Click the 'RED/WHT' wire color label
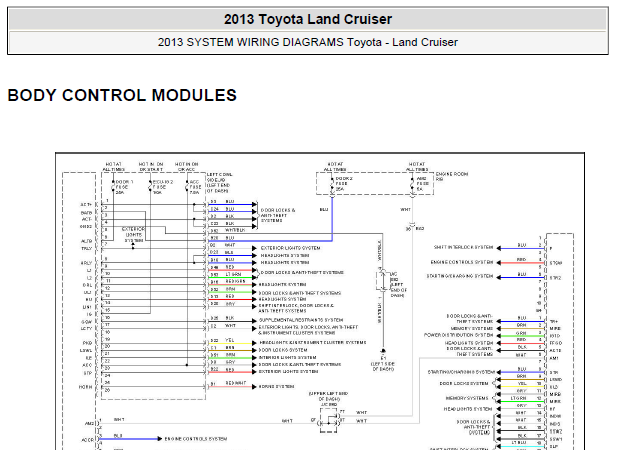Image resolution: width=618 pixels, height=450 pixels. click(236, 383)
